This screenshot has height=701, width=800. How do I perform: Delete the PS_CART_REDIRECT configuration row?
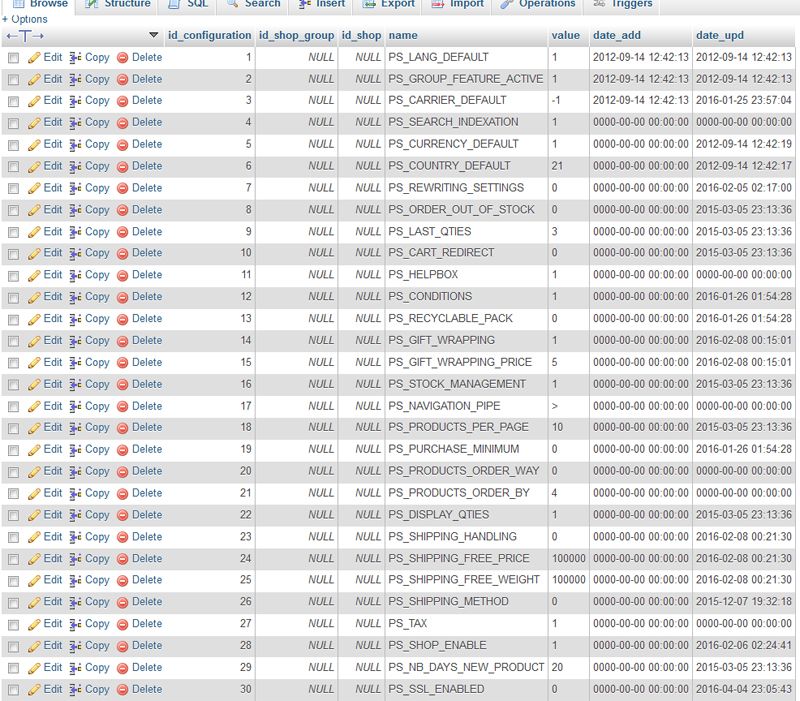click(148, 253)
